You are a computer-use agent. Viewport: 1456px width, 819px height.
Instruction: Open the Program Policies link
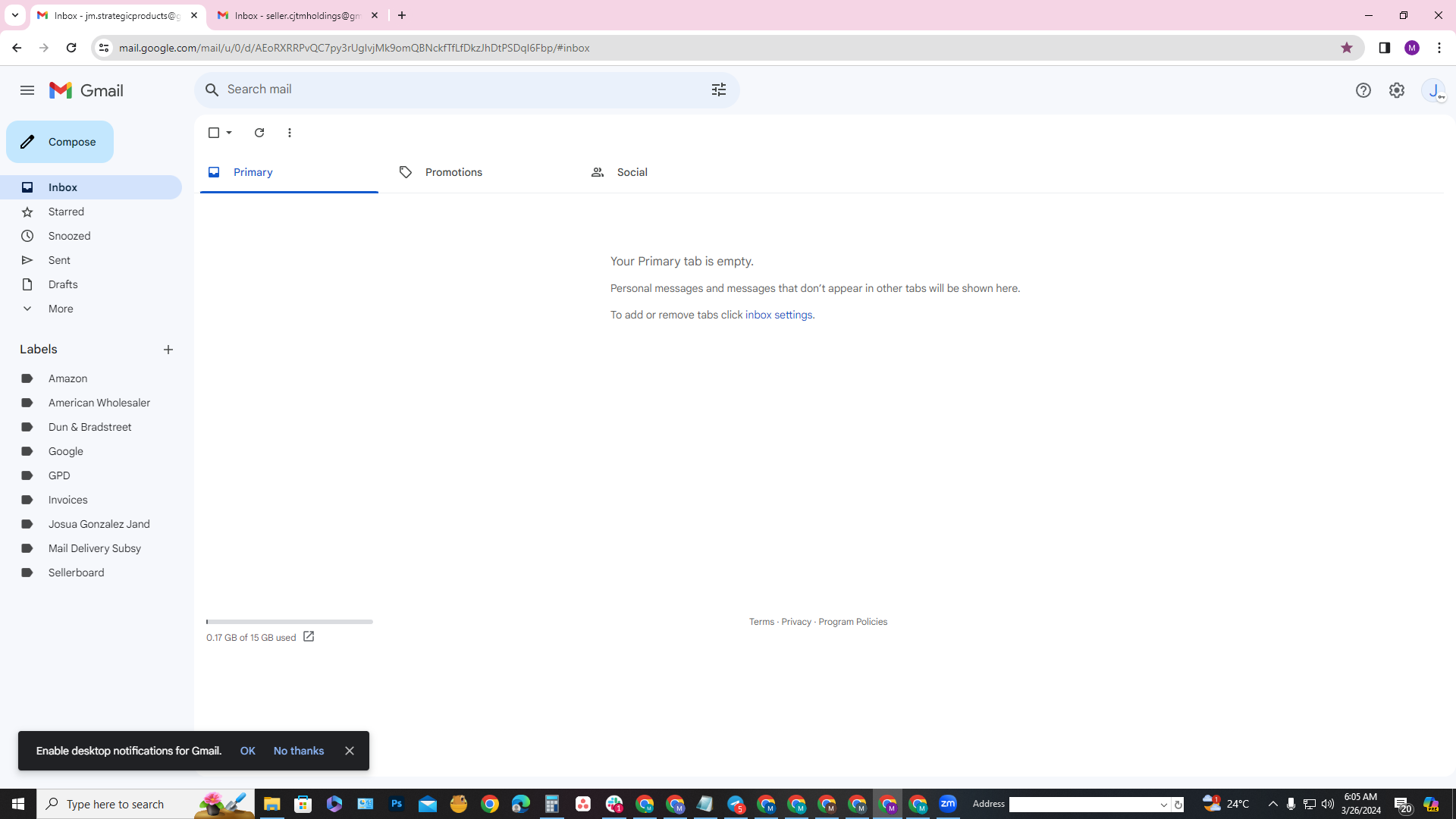(852, 622)
